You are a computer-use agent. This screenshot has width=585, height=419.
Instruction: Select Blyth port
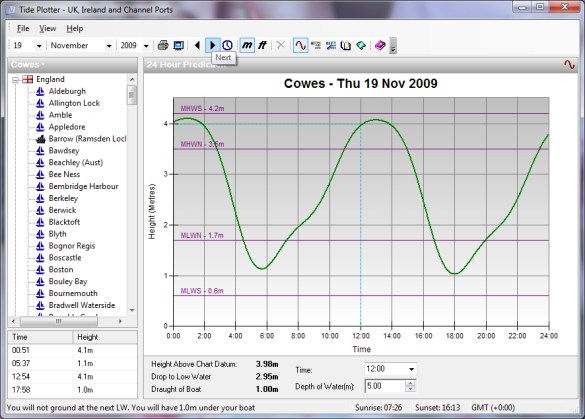(57, 234)
